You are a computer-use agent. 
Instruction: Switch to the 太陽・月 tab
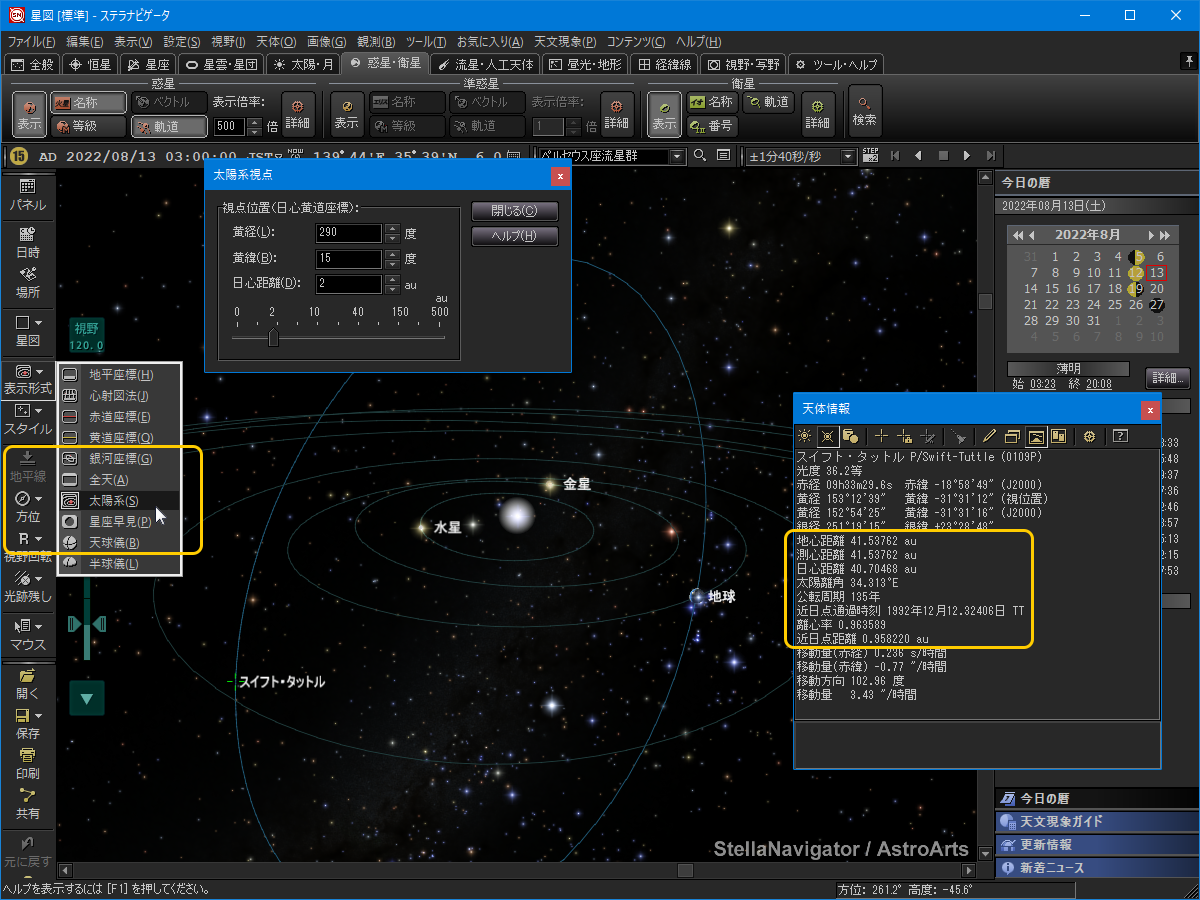coord(303,64)
